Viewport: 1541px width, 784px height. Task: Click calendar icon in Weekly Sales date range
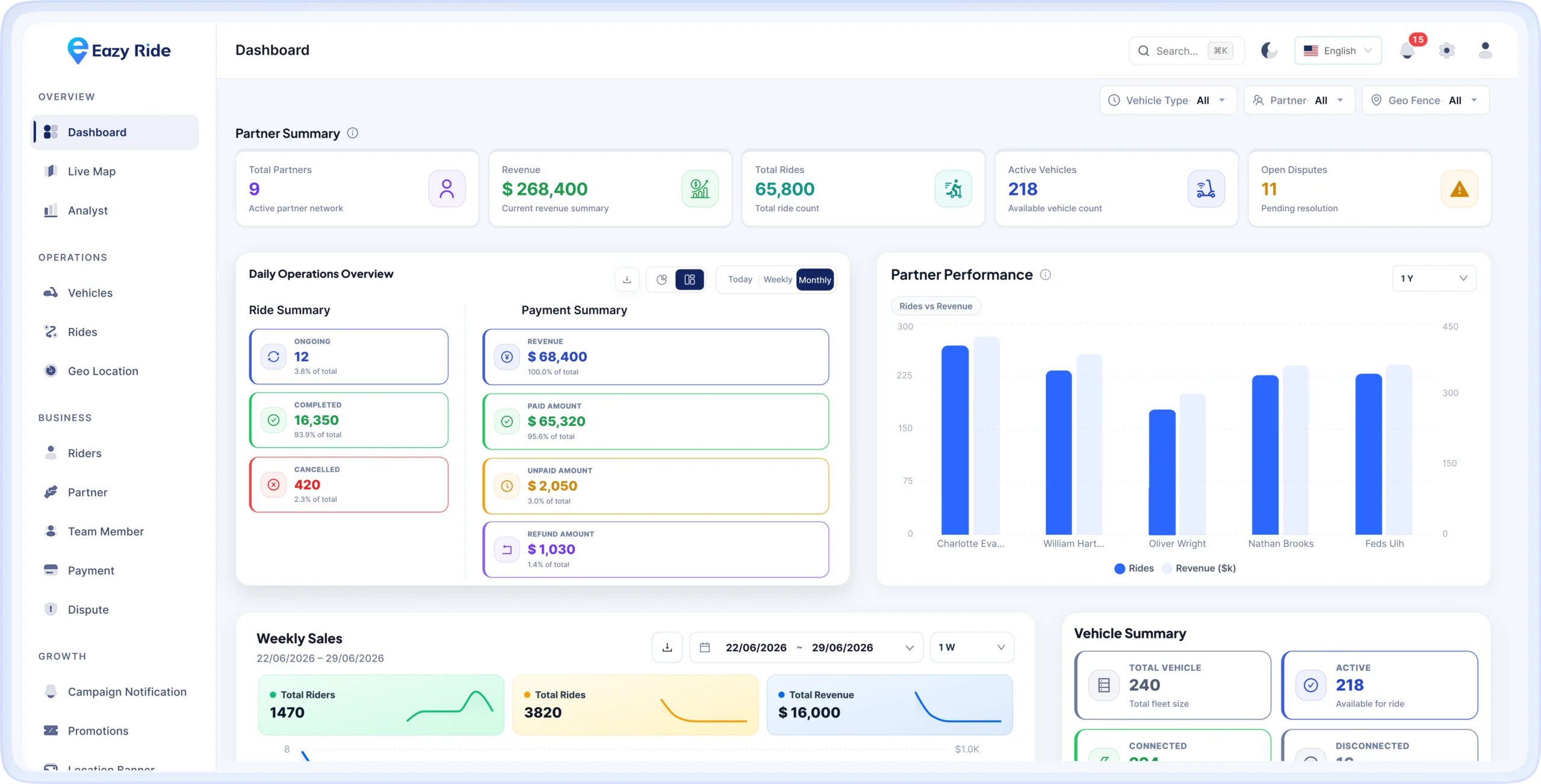coord(705,647)
